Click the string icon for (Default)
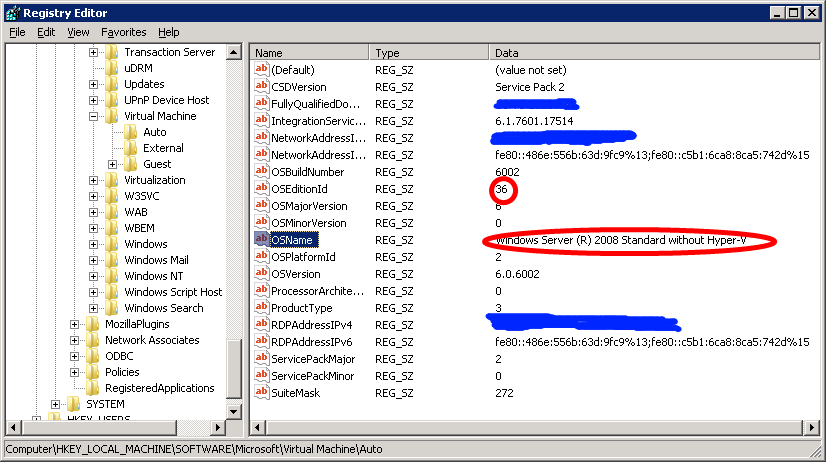Screen dimensions: 826x462 [261, 69]
